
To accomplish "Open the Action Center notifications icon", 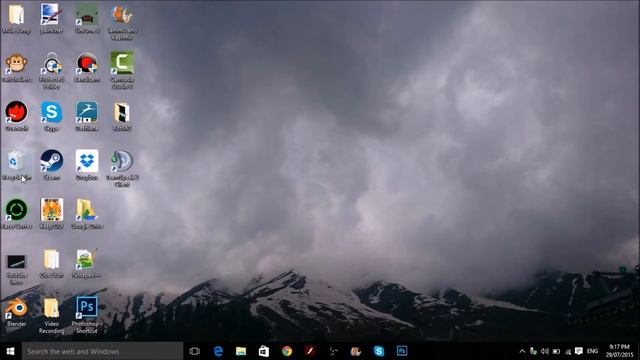I will 579,351.
